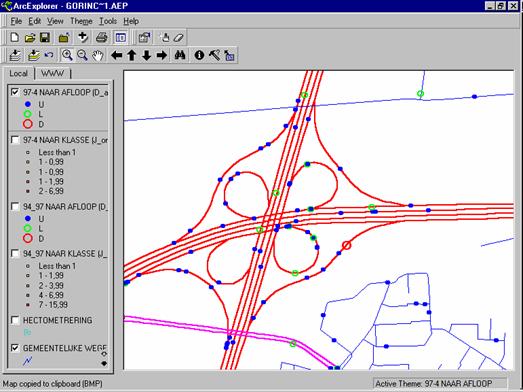Create a new project with the blank page icon
Image resolution: width=523 pixels, height=392 pixels.
point(14,37)
